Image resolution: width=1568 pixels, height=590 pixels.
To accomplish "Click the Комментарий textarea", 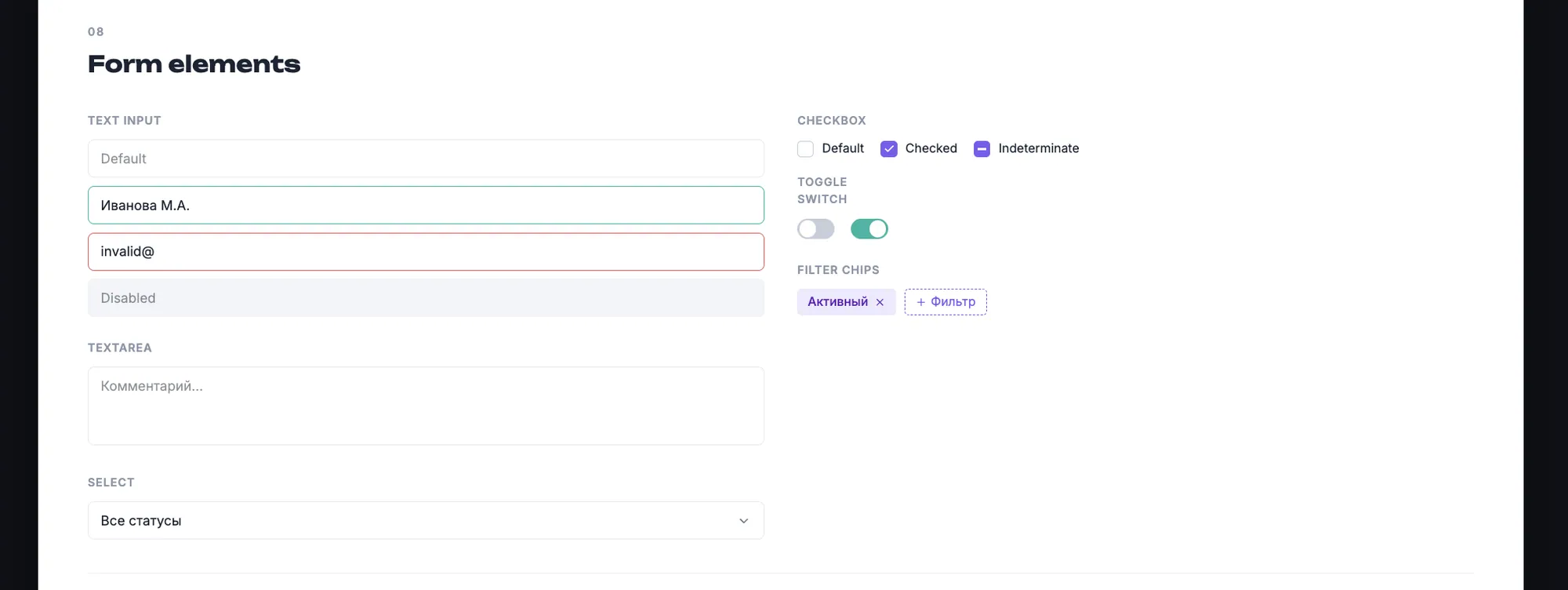I will click(426, 406).
